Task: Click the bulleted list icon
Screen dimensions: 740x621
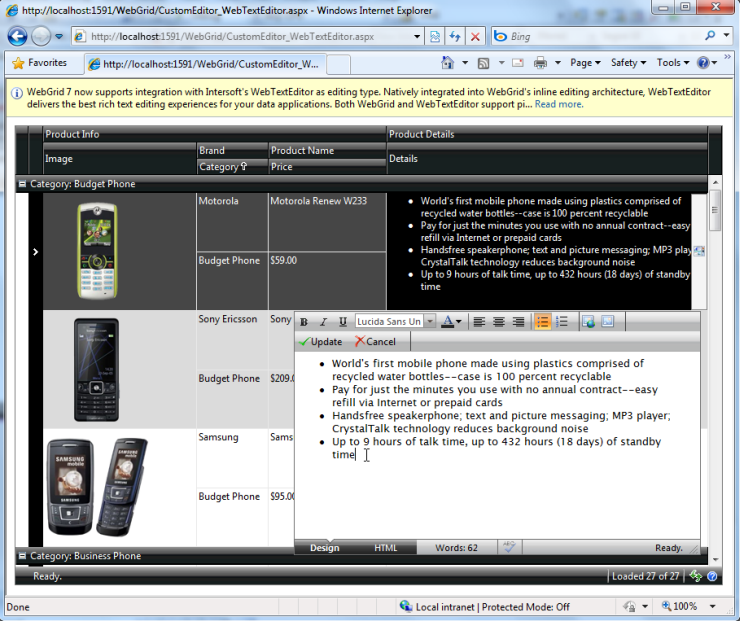Action: (542, 322)
